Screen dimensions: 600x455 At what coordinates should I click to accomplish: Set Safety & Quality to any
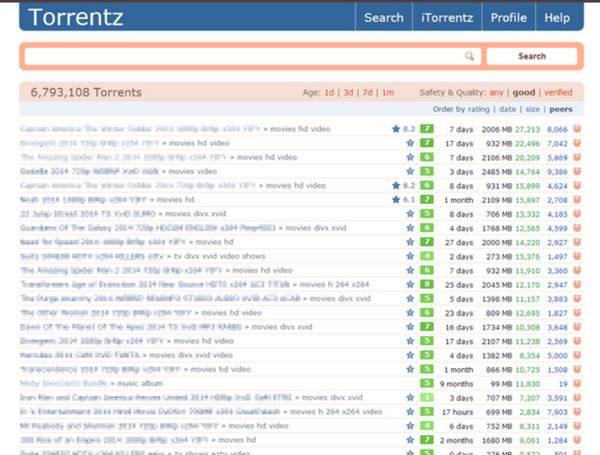(496, 93)
